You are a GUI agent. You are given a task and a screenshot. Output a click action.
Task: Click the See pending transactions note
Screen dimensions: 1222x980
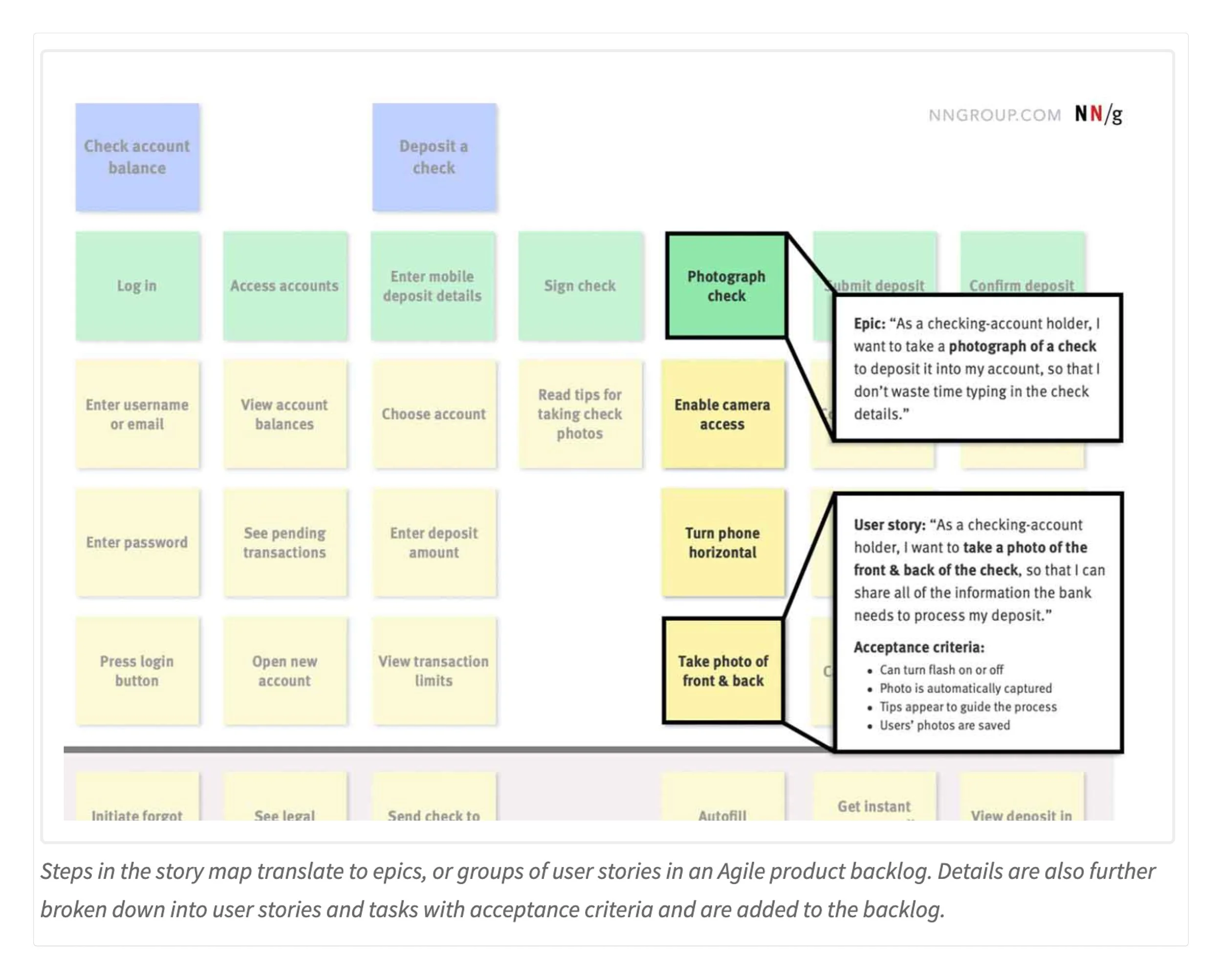pyautogui.click(x=284, y=543)
